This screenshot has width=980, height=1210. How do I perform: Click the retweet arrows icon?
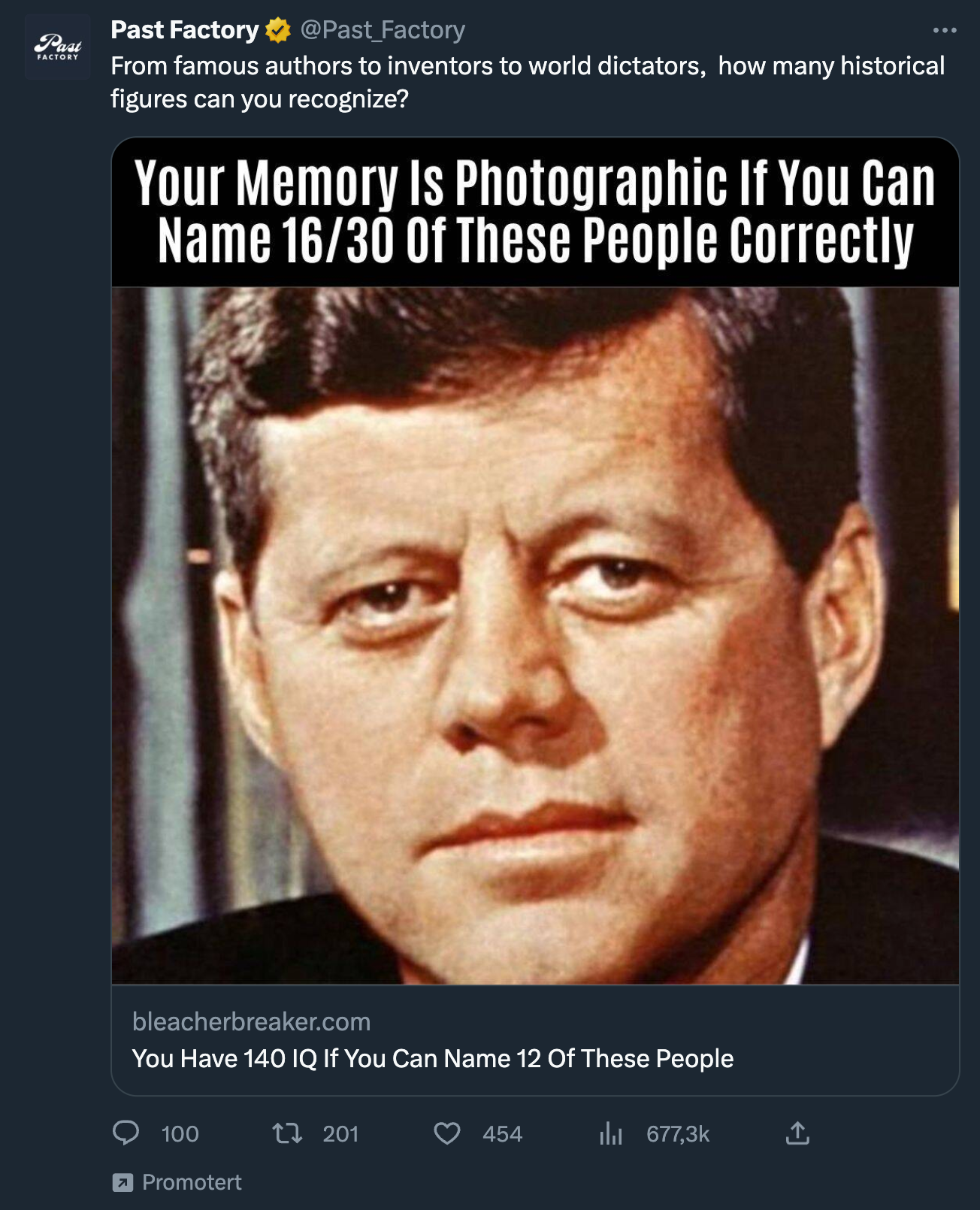tap(287, 1133)
